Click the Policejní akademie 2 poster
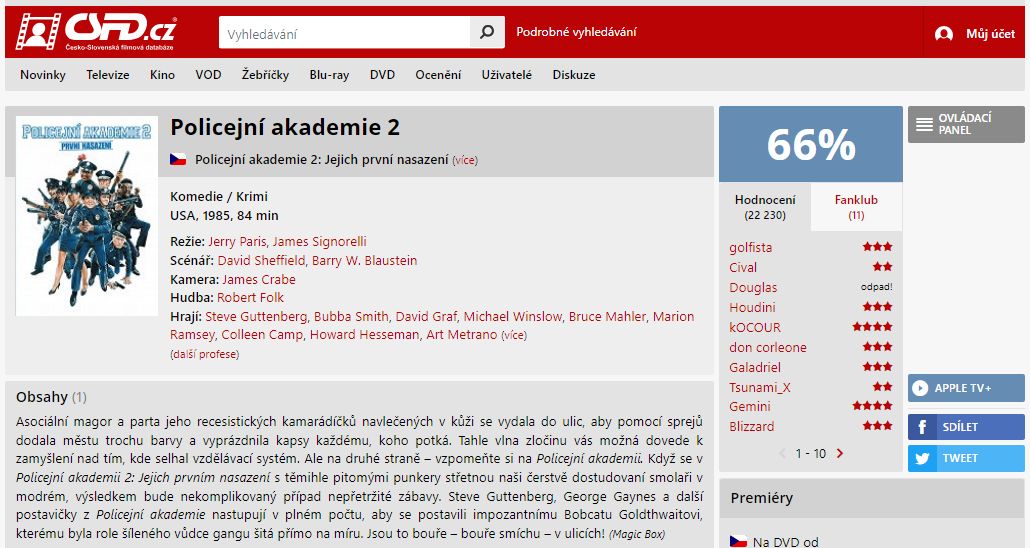1030x548 pixels. [x=87, y=216]
